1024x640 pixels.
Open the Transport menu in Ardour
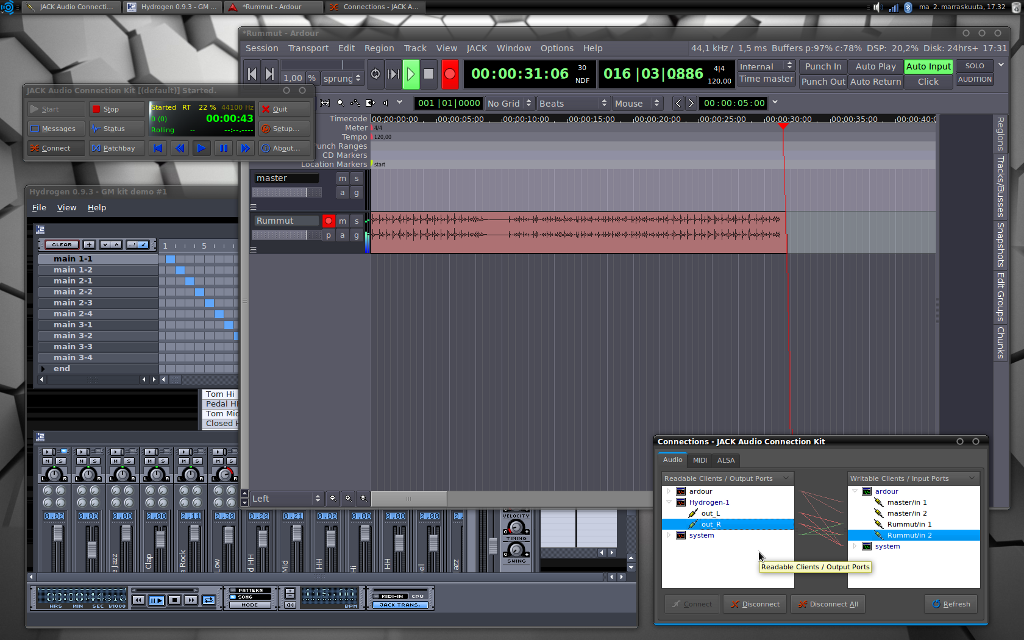tap(308, 48)
